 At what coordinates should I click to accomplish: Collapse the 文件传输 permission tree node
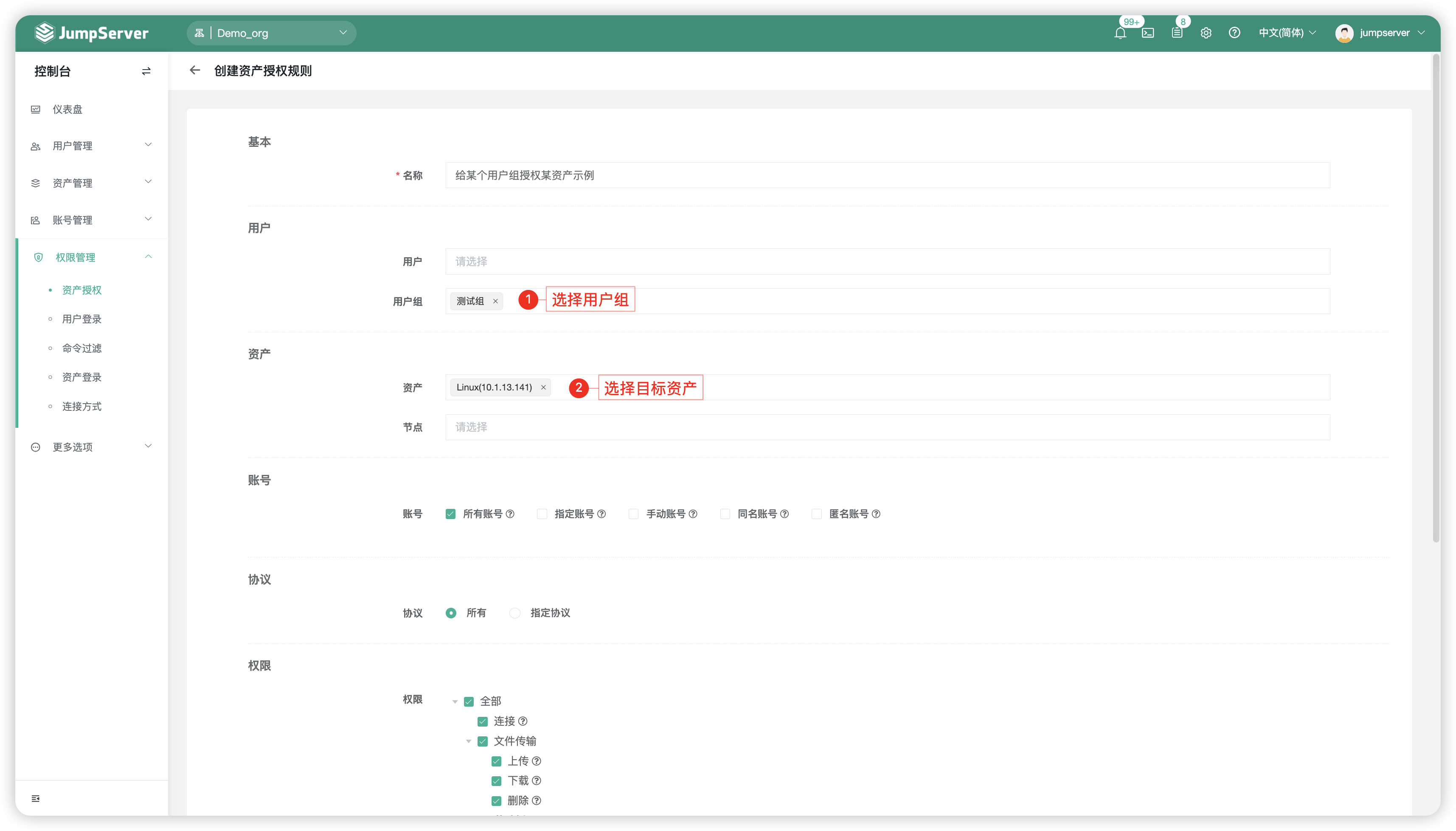point(468,741)
